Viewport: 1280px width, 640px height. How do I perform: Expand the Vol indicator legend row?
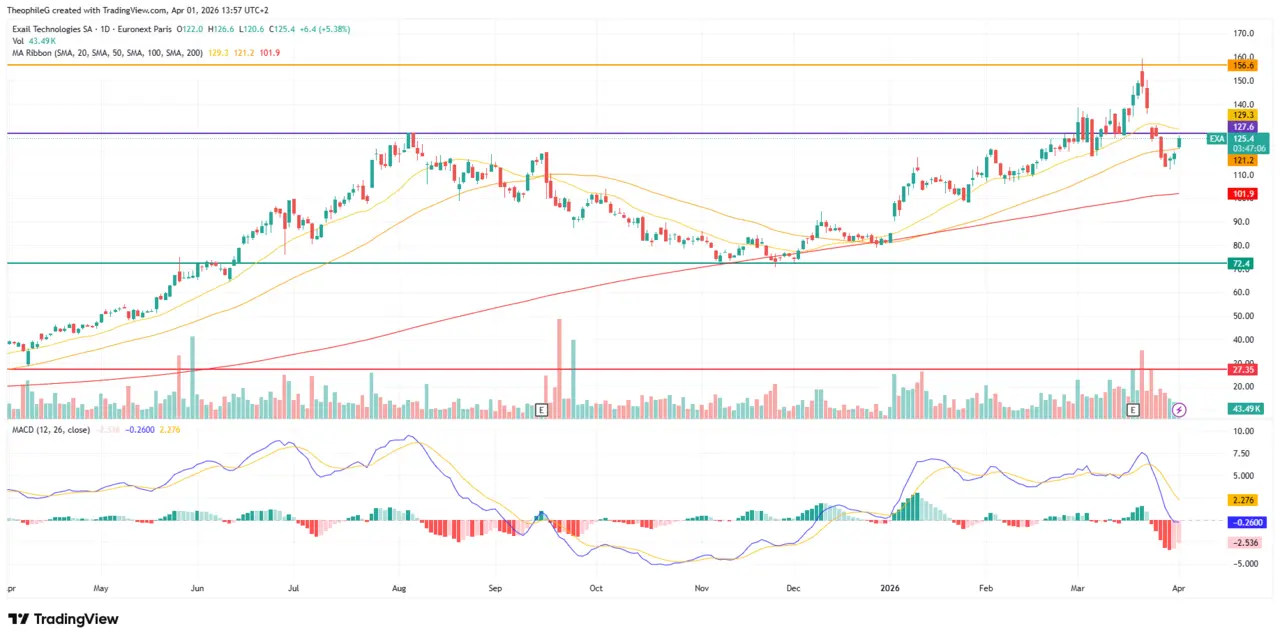[17, 43]
